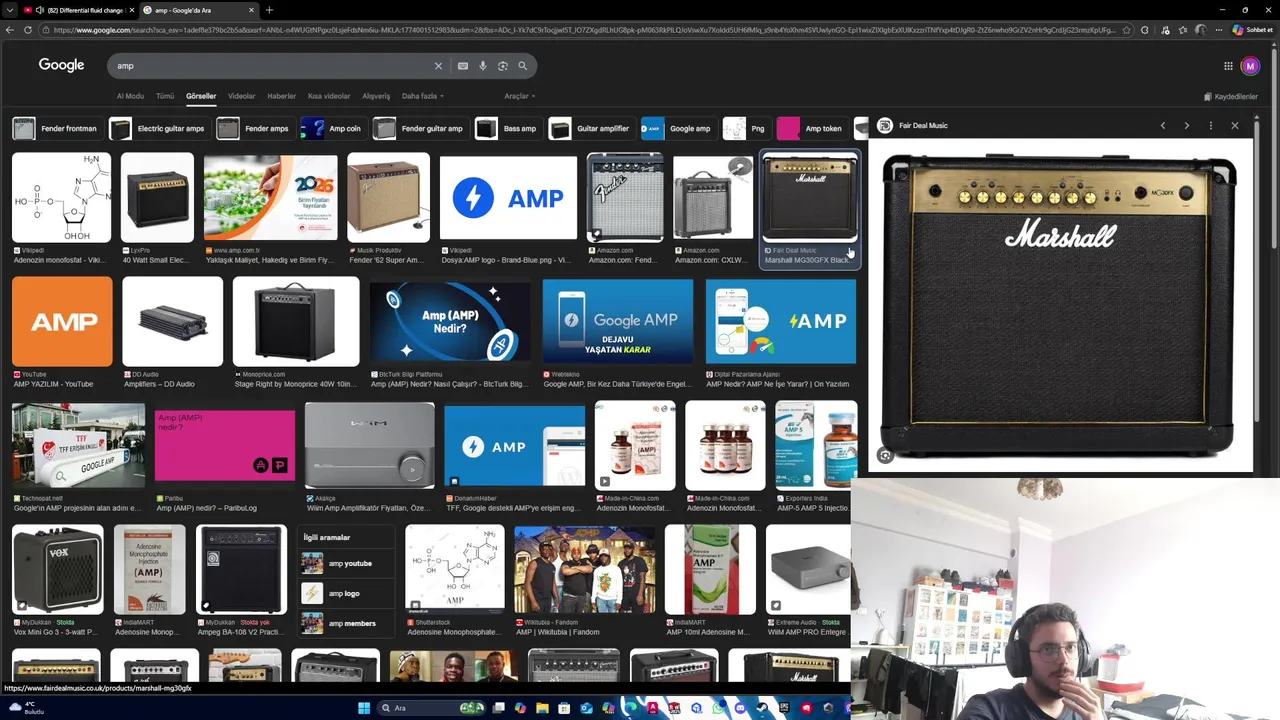The height and width of the screenshot is (720, 1280).
Task: Open Kaydedilenler saved items link
Action: click(1231, 97)
